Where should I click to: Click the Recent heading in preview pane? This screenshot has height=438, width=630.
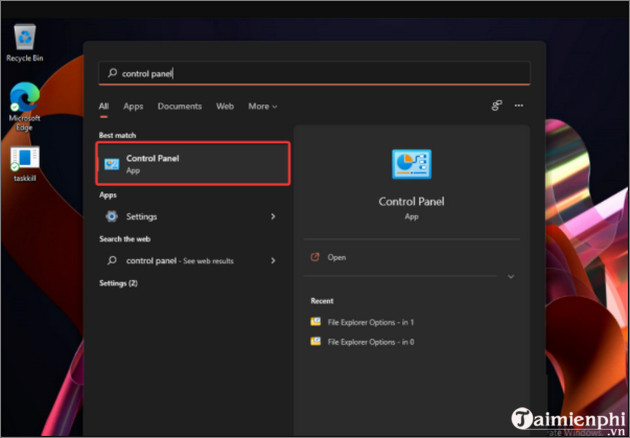coord(322,301)
